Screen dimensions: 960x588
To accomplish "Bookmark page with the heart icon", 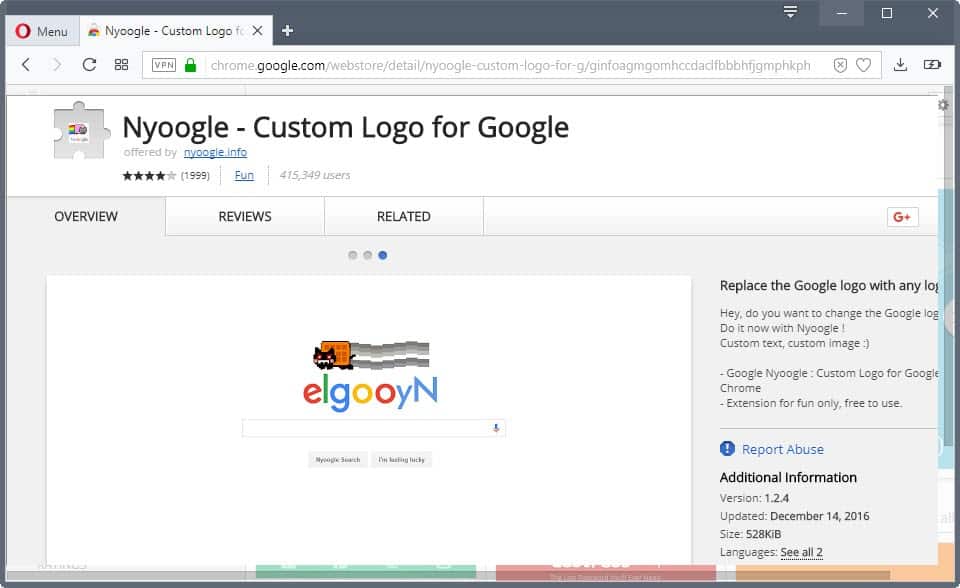I will pyautogui.click(x=863, y=65).
